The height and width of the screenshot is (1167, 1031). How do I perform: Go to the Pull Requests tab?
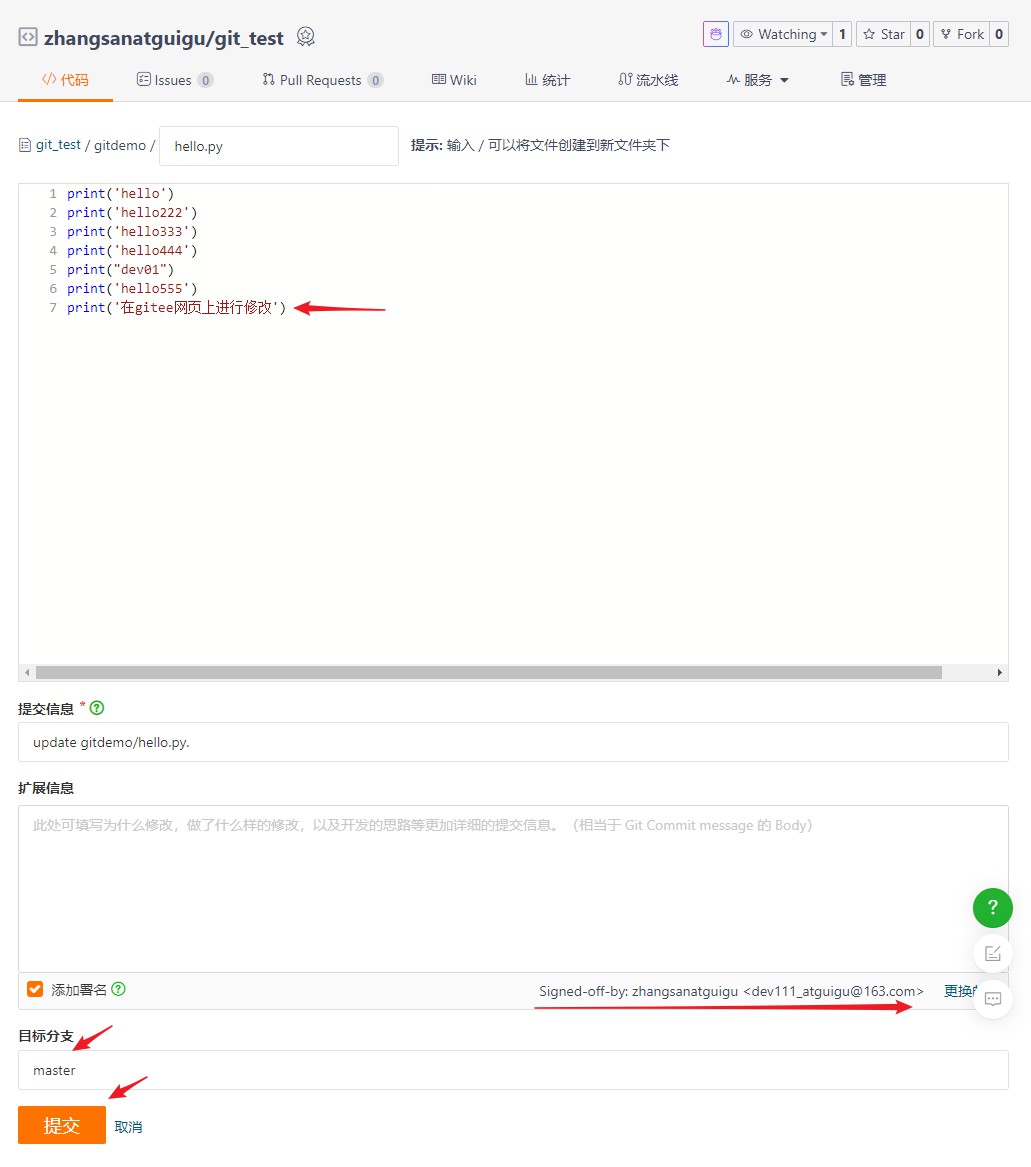[x=322, y=80]
